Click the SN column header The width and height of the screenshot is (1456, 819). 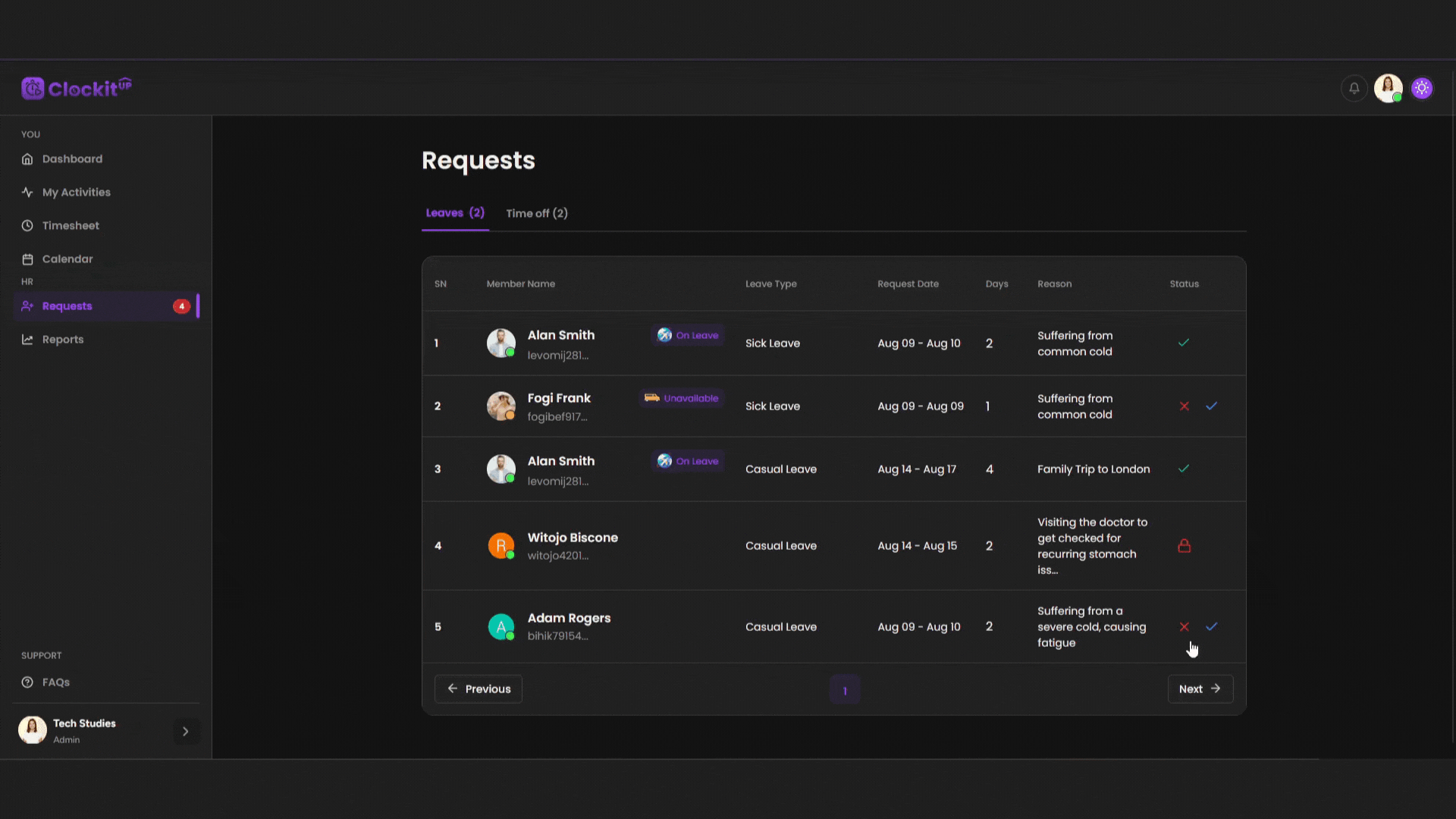coord(440,284)
